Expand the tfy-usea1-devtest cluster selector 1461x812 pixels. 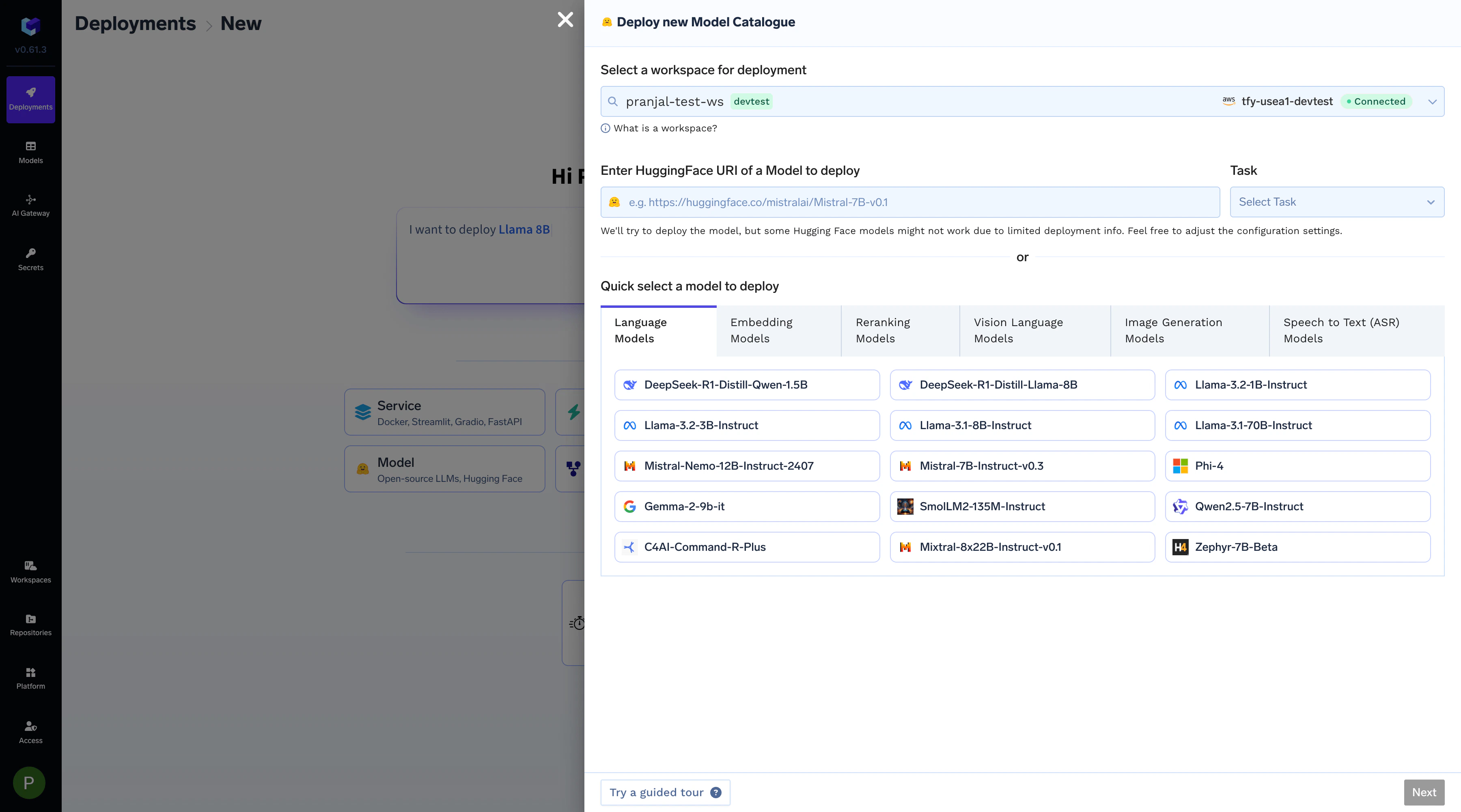point(1287,101)
